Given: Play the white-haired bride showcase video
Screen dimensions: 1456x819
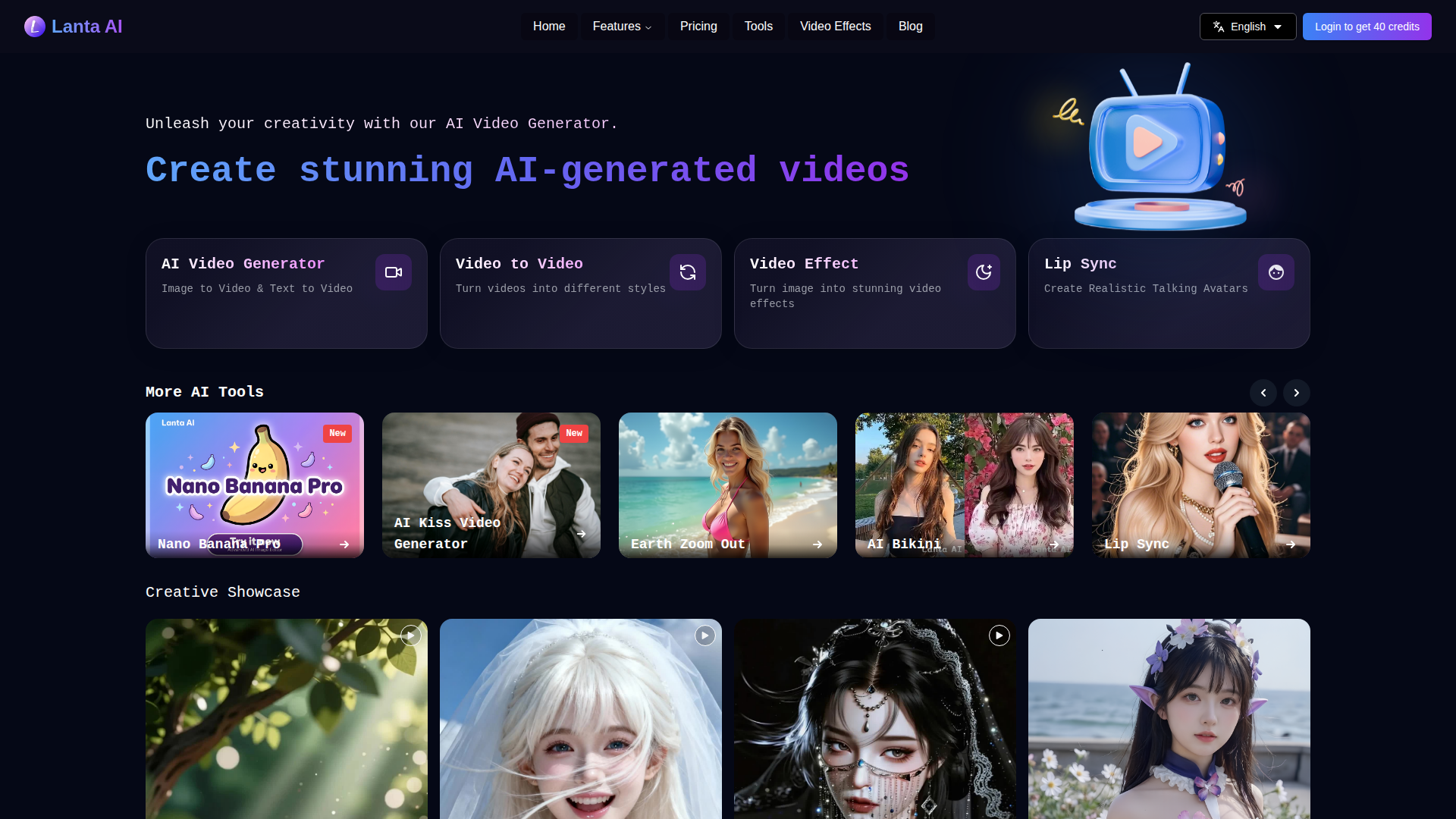Looking at the screenshot, I should [x=704, y=635].
